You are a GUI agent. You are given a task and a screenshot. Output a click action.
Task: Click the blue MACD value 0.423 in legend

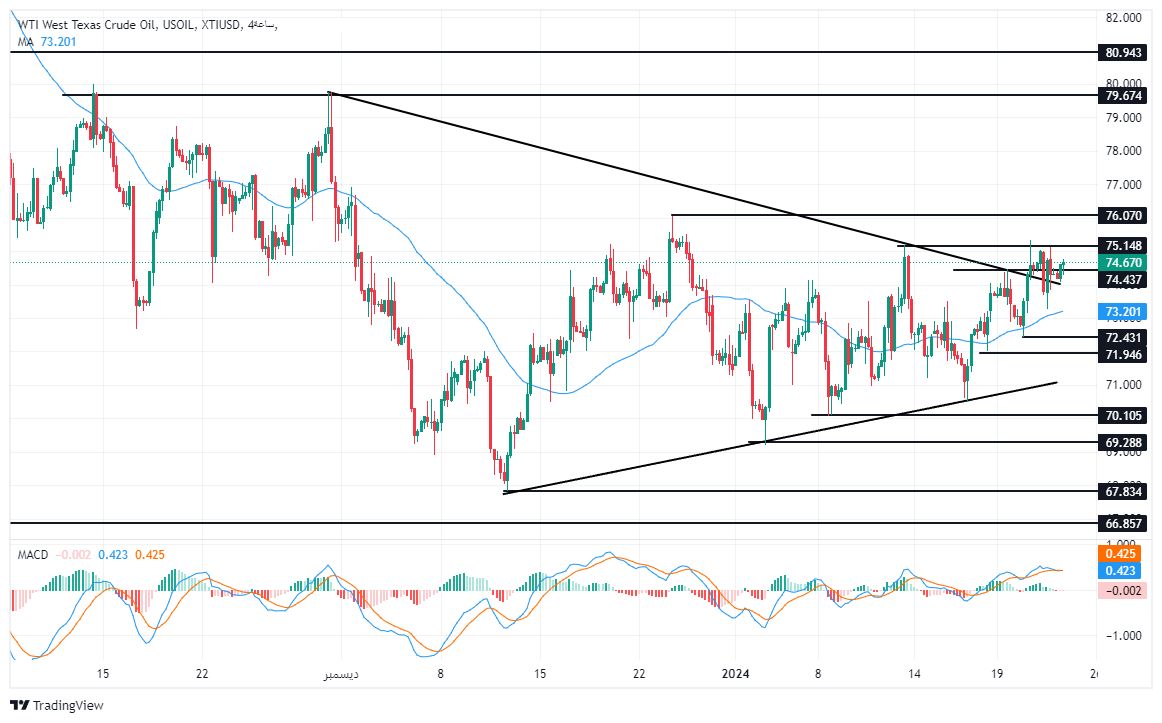pos(113,555)
